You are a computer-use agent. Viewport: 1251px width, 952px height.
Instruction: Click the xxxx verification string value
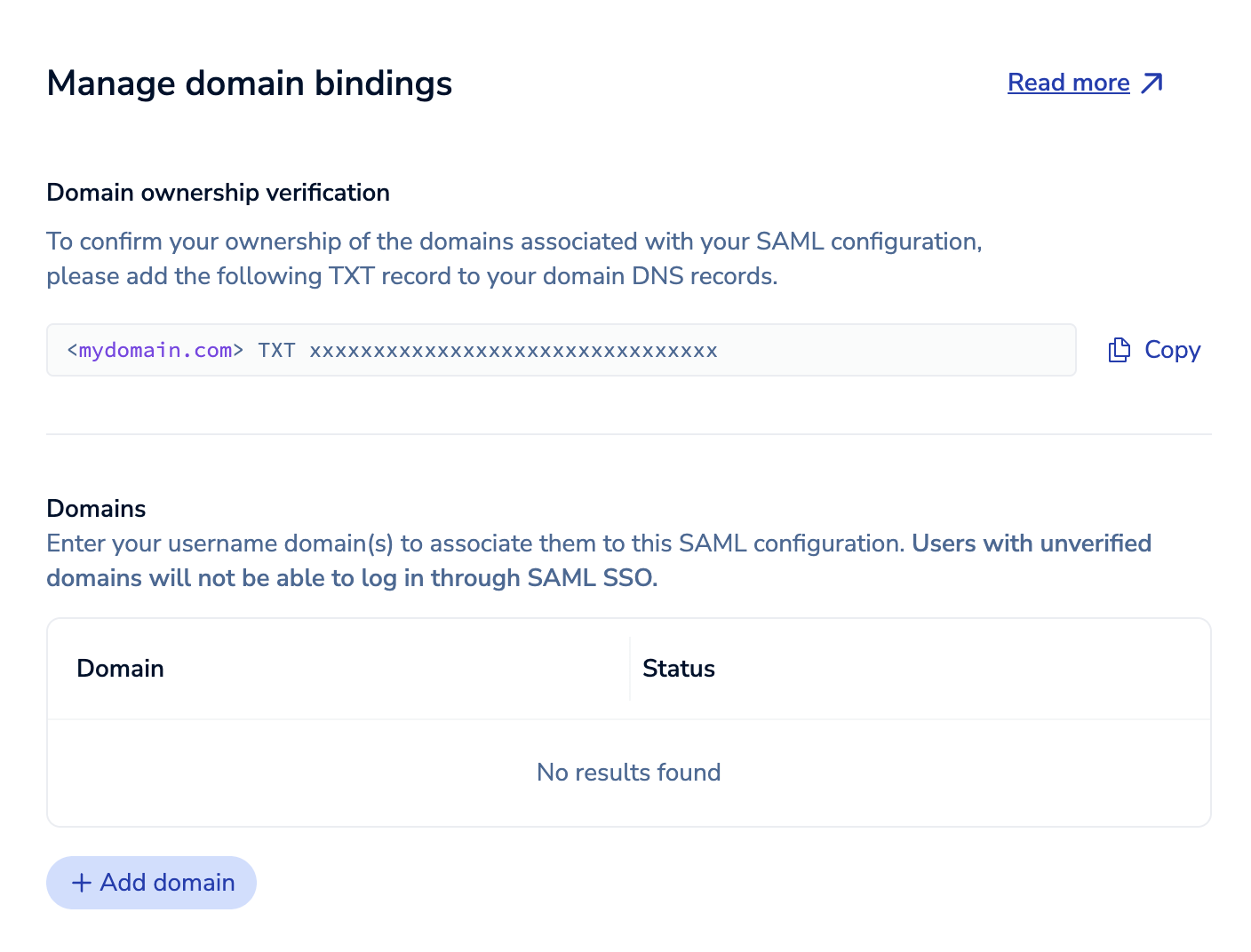click(x=513, y=350)
